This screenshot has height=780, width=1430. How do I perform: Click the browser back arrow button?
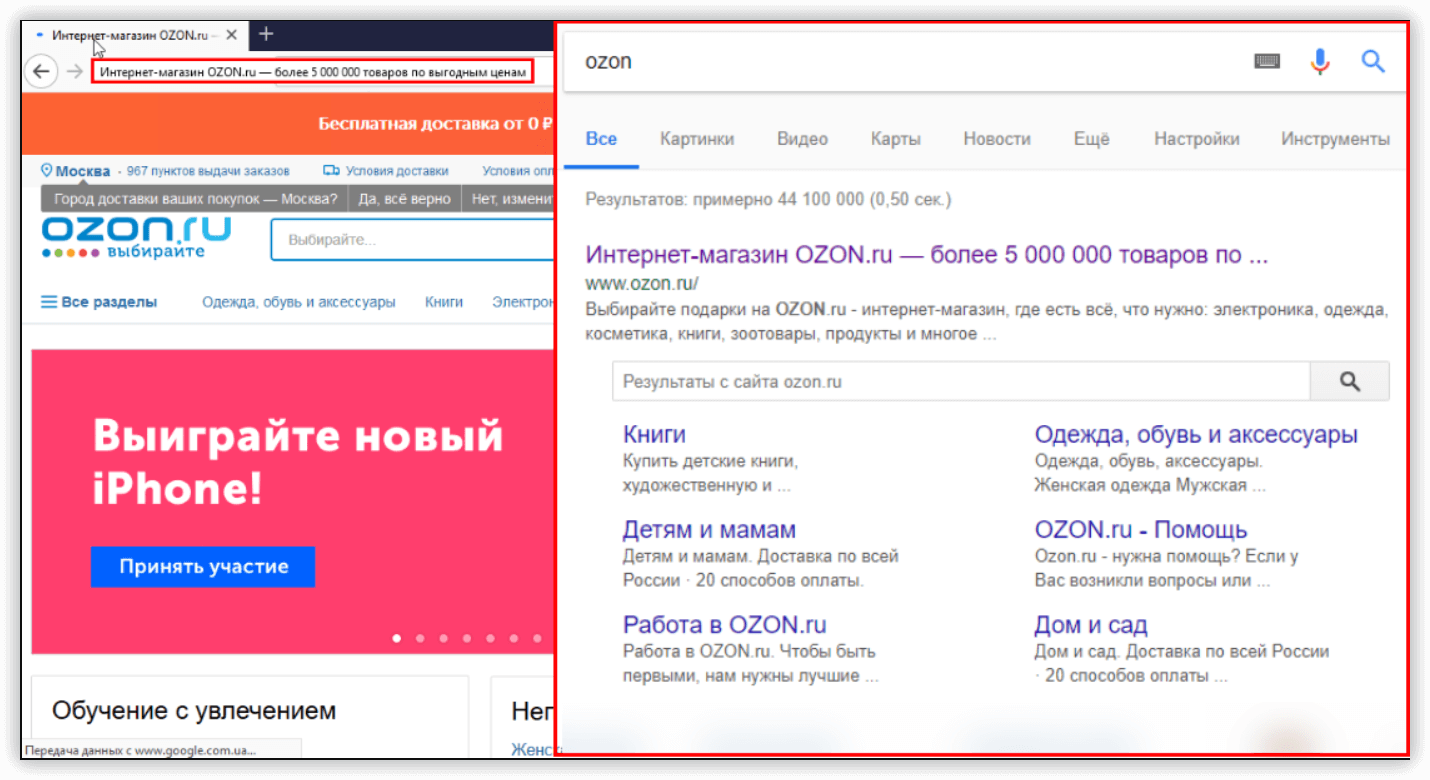pyautogui.click(x=40, y=71)
